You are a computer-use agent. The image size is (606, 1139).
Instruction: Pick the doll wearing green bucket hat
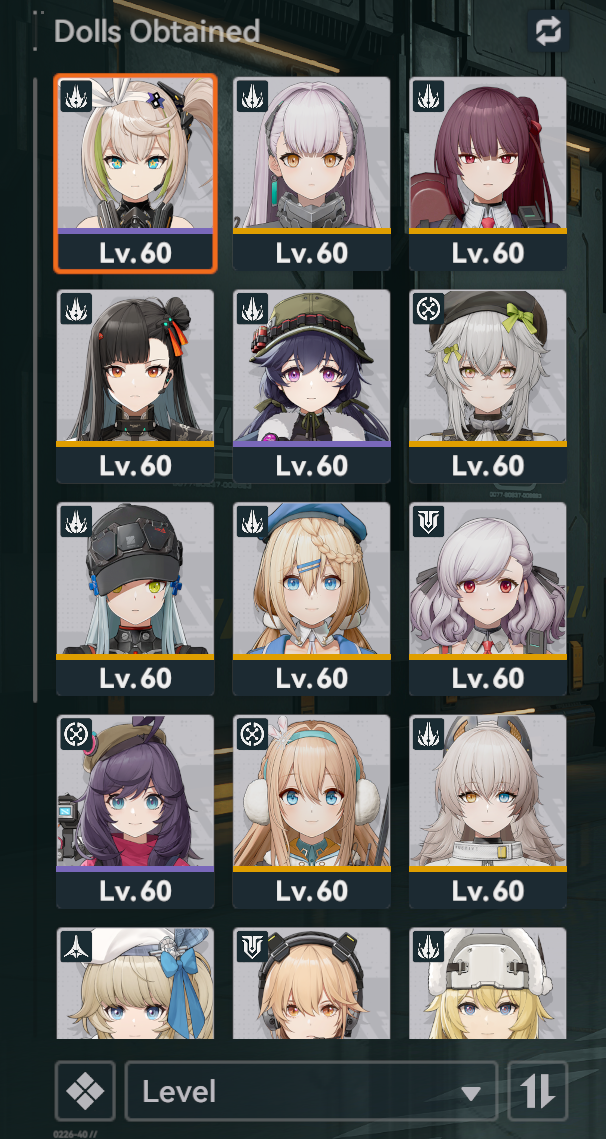pyautogui.click(x=312, y=386)
